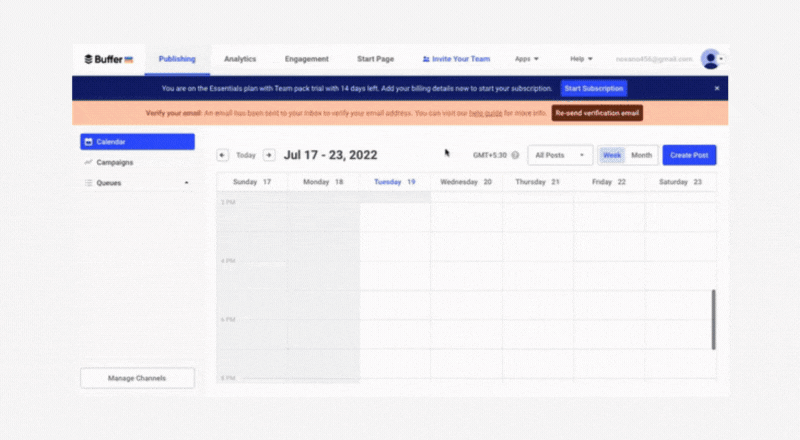Viewport: 800px width, 440px height.
Task: Click the Calendar icon in sidebar
Action: tap(88, 142)
